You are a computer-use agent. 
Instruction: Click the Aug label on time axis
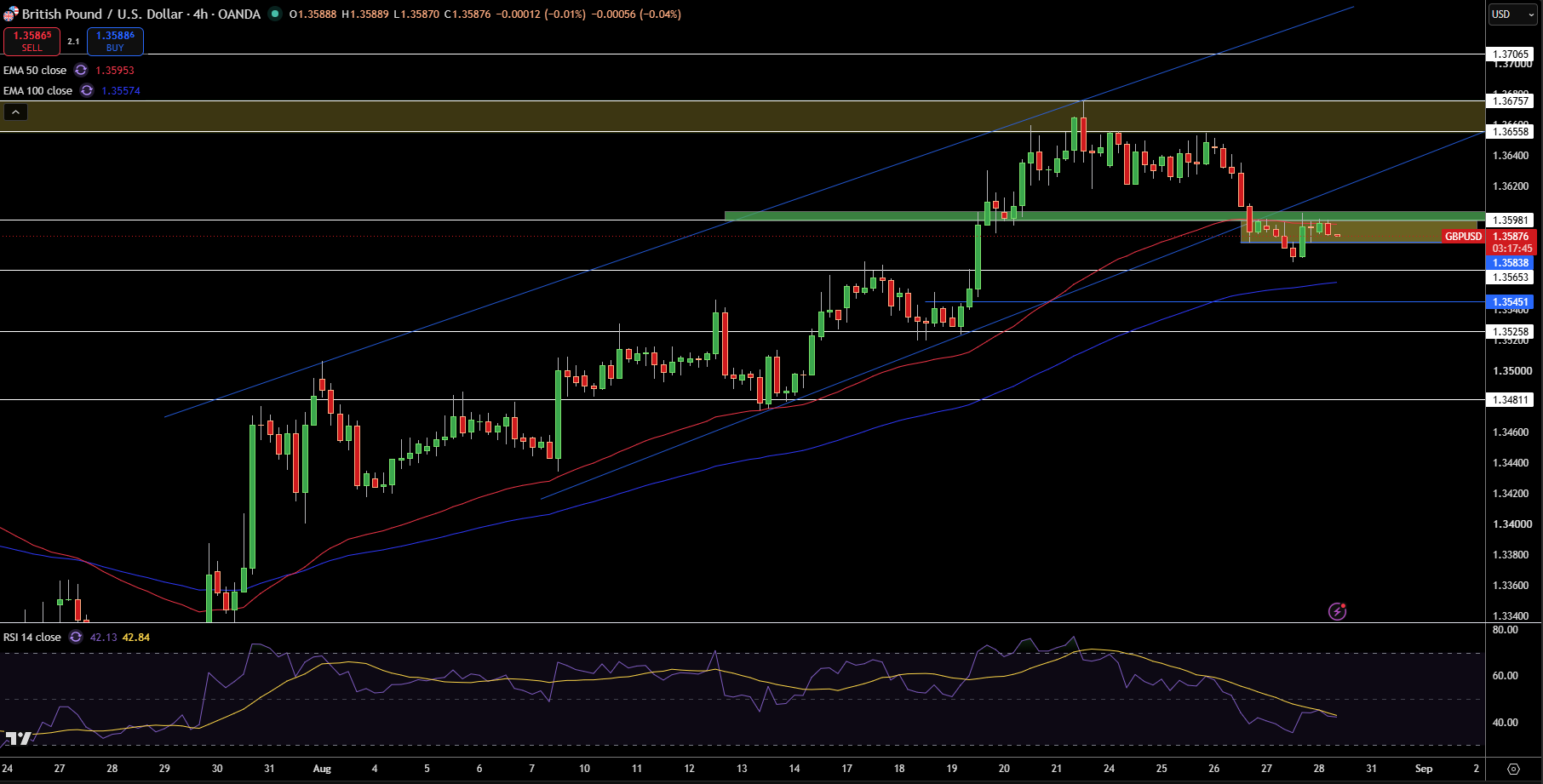coord(322,769)
